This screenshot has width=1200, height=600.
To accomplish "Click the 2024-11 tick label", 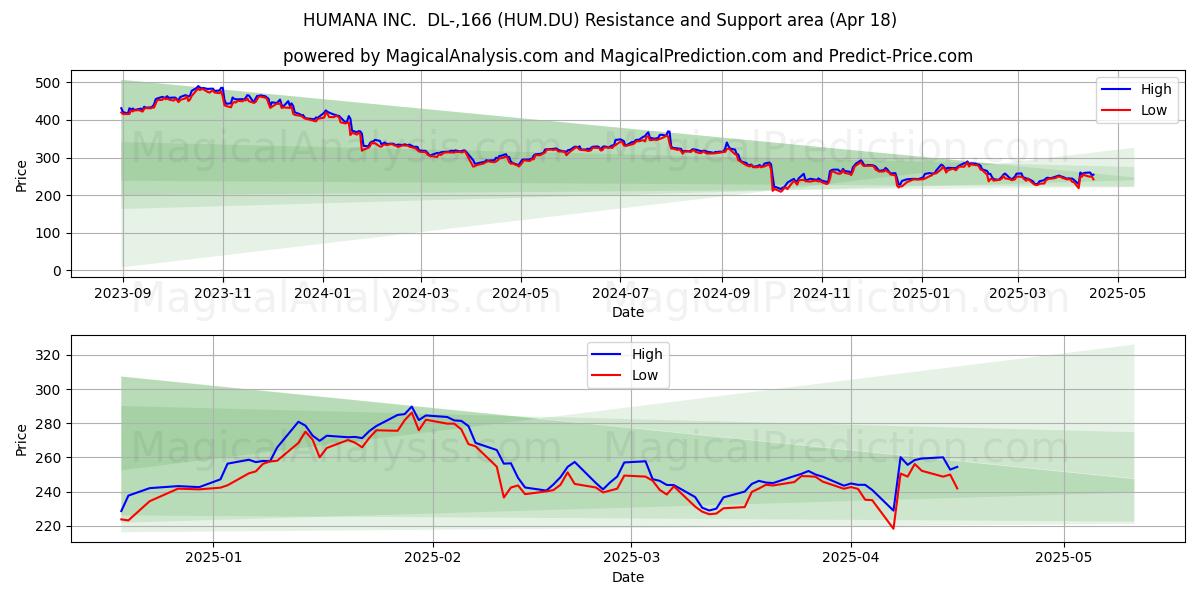I will coord(821,294).
